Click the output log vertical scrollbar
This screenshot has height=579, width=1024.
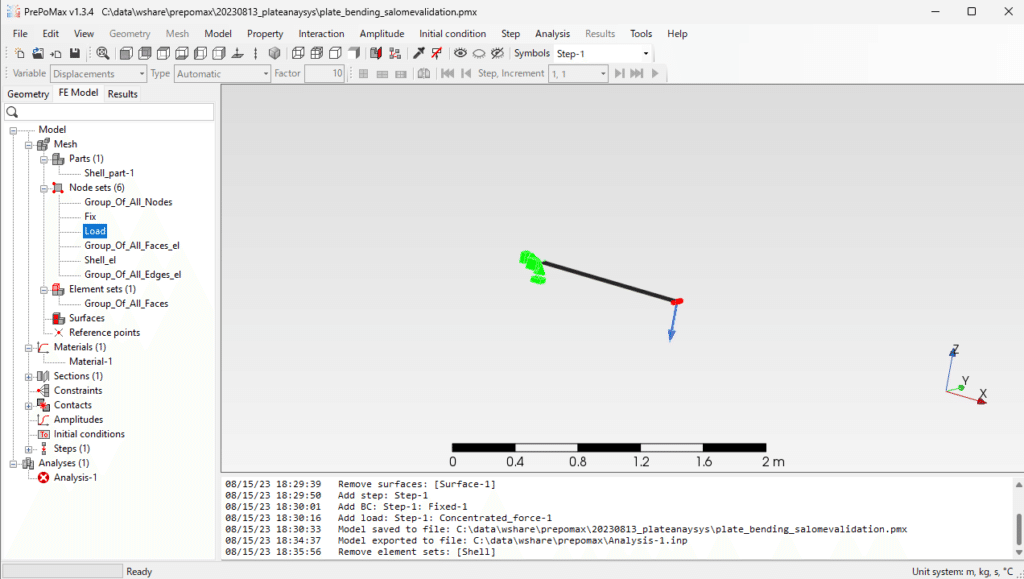(1018, 518)
